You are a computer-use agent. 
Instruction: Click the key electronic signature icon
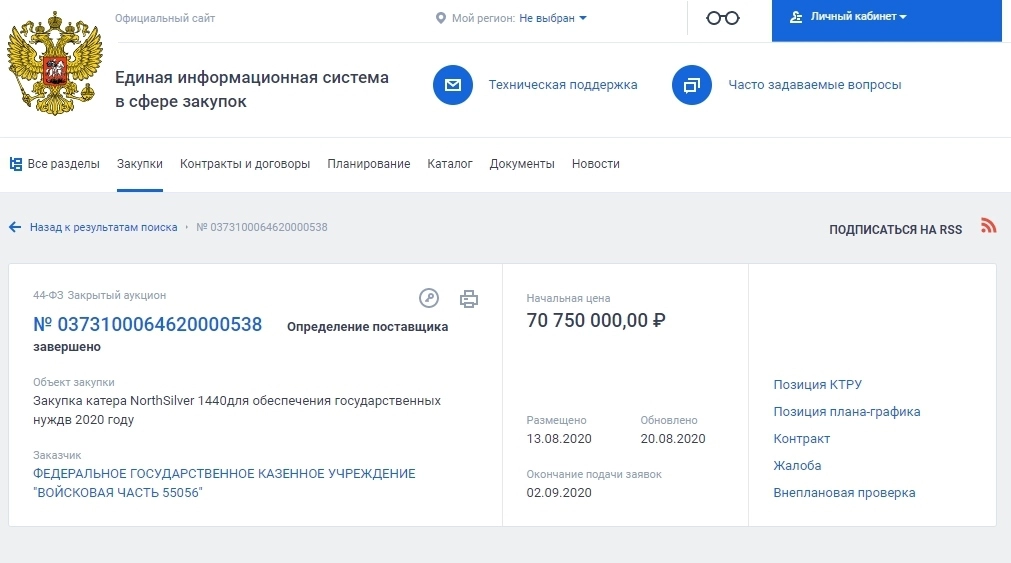tap(429, 298)
